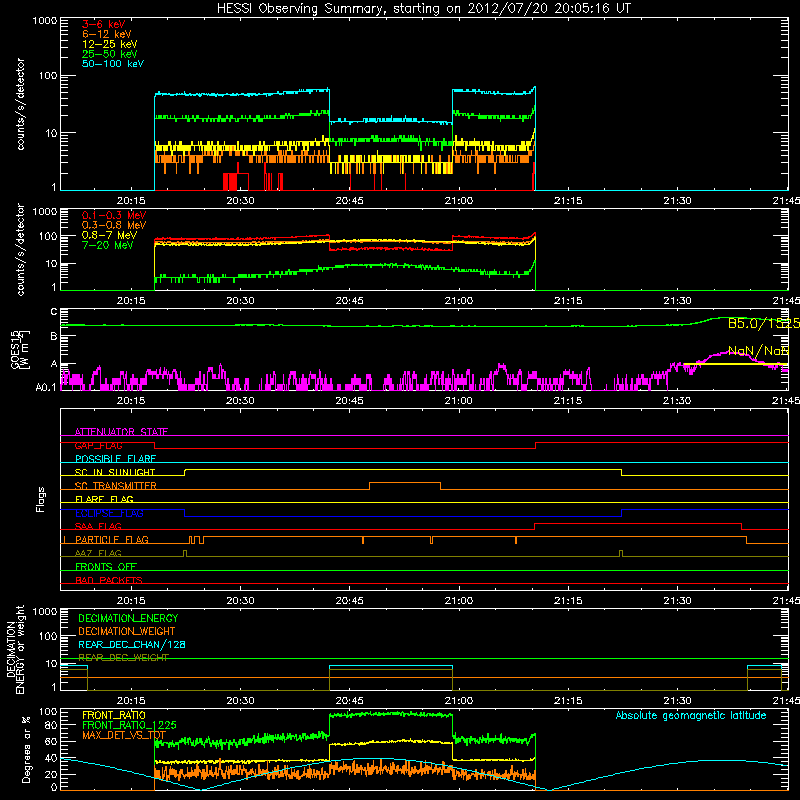800x800 pixels.
Task: Click the SC_TRANSMITTER raised step in Flags panel
Action: (405, 482)
